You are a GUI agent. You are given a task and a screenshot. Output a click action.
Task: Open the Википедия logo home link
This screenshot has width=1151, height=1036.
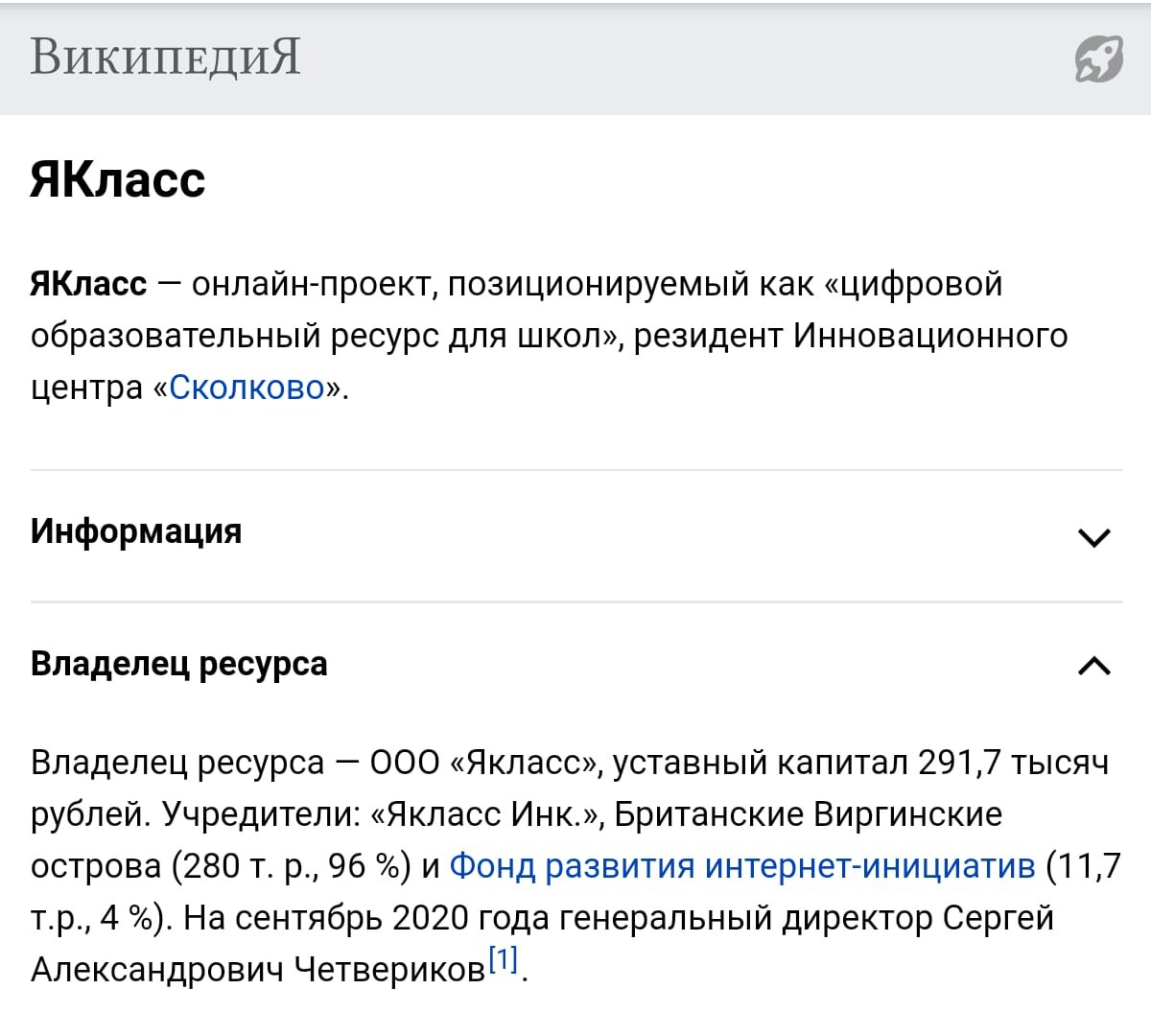(x=165, y=57)
